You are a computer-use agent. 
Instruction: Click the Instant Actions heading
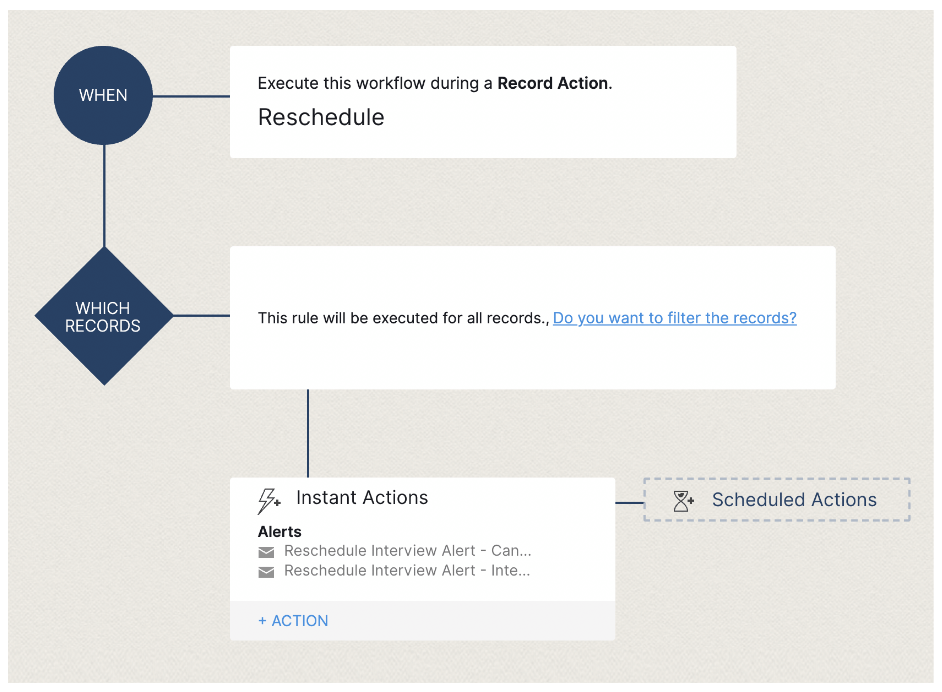362,498
